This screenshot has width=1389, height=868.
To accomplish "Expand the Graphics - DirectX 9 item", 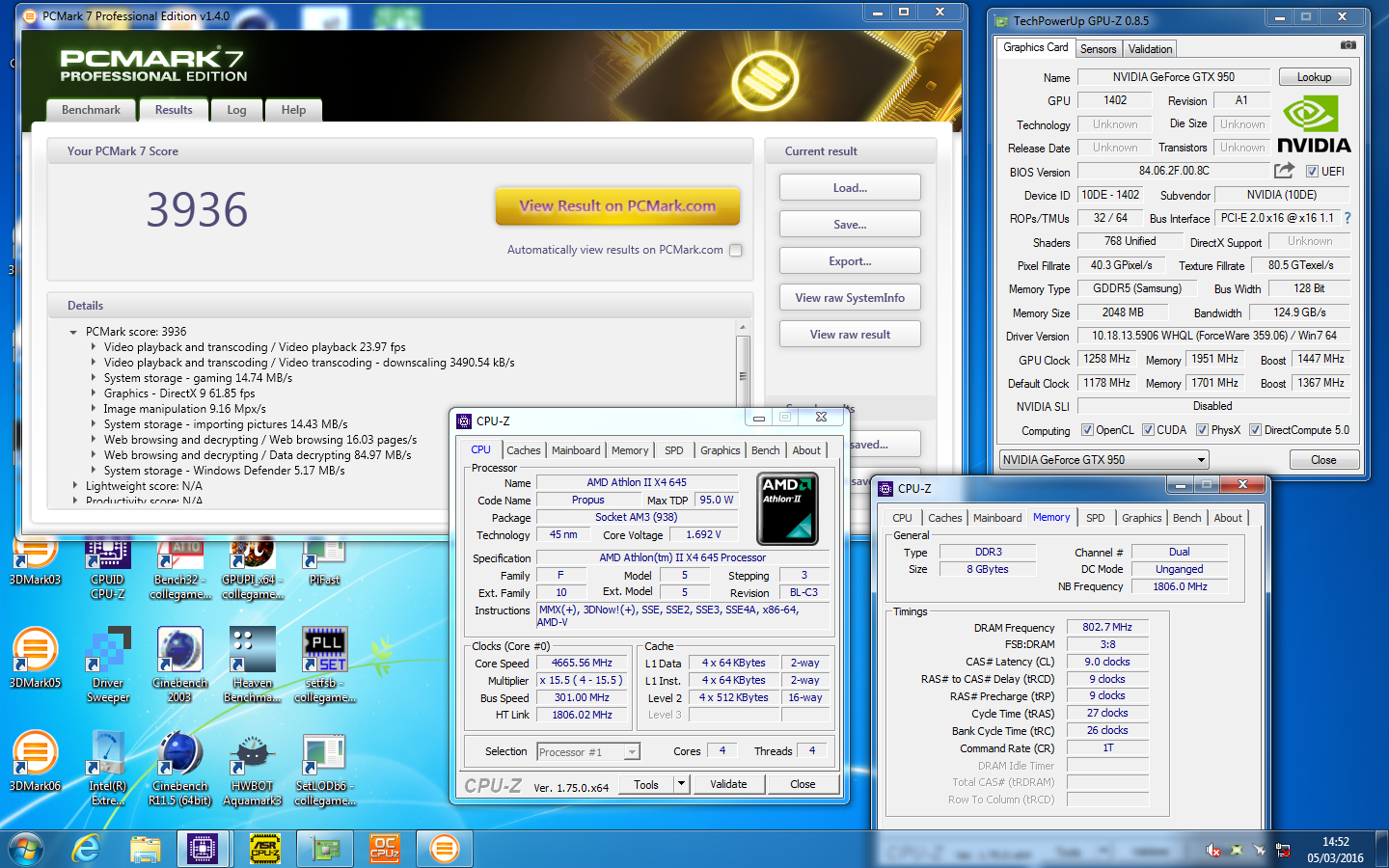I will (x=94, y=393).
